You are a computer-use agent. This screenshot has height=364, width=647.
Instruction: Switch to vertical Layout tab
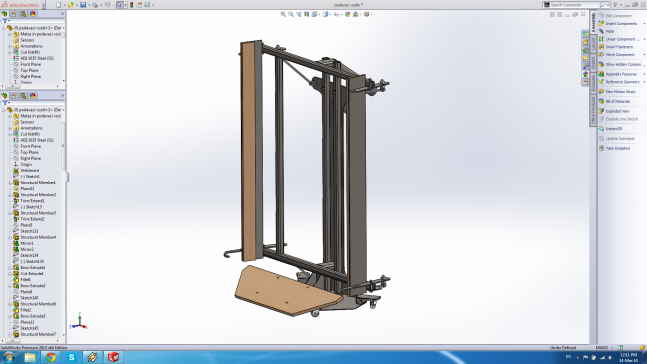tap(593, 43)
